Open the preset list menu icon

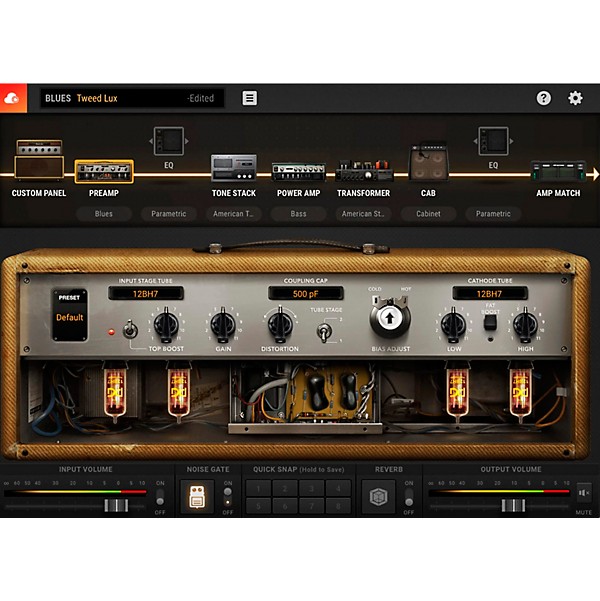(x=249, y=98)
